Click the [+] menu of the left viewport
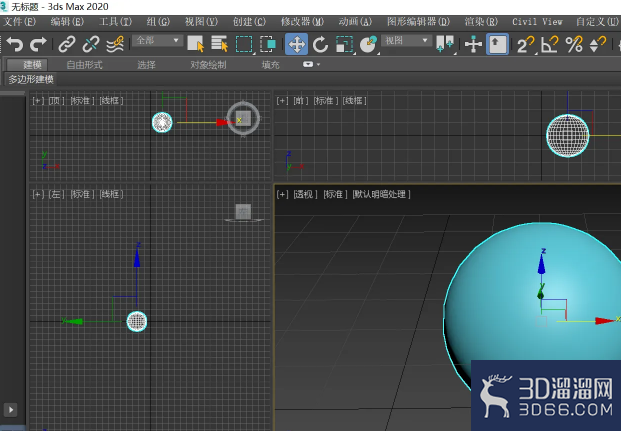This screenshot has height=431, width=621. pos(38,194)
